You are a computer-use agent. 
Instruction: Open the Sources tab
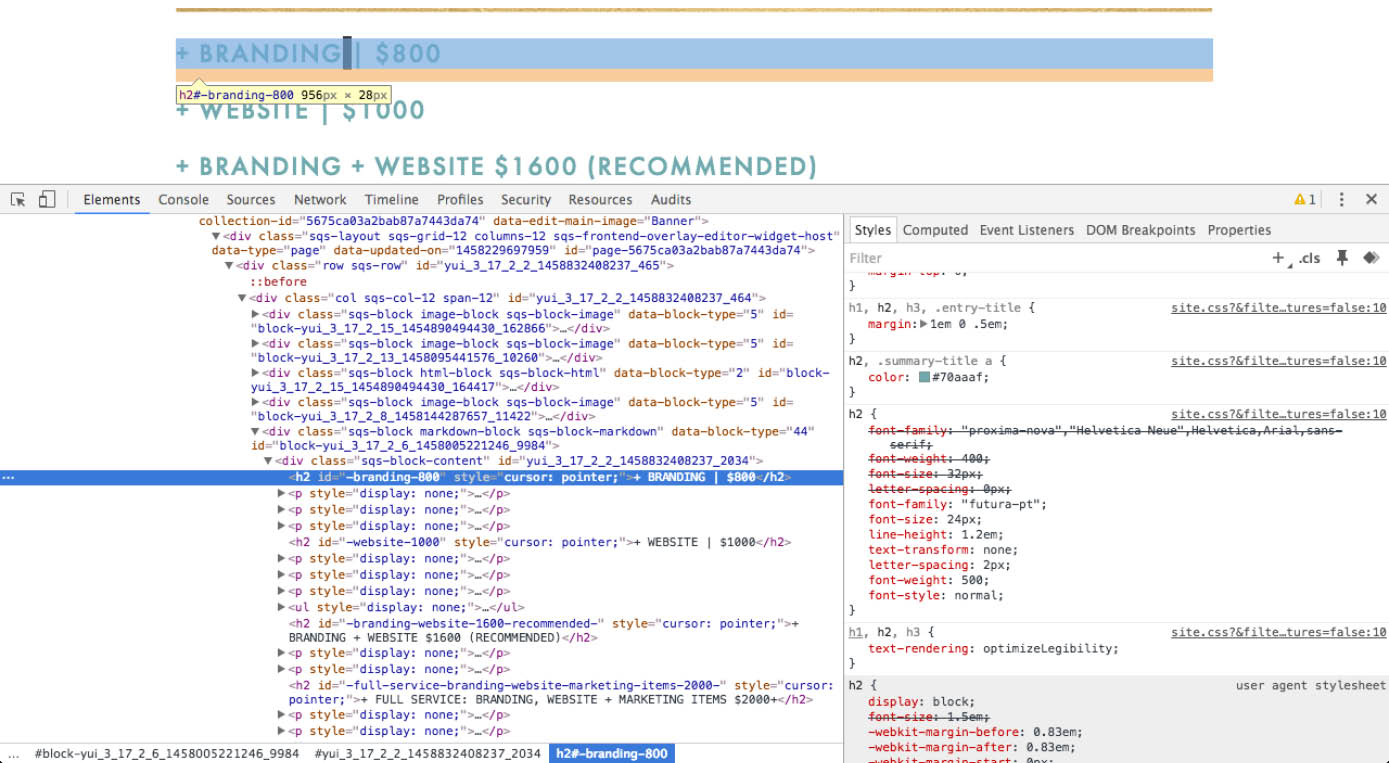pos(251,200)
